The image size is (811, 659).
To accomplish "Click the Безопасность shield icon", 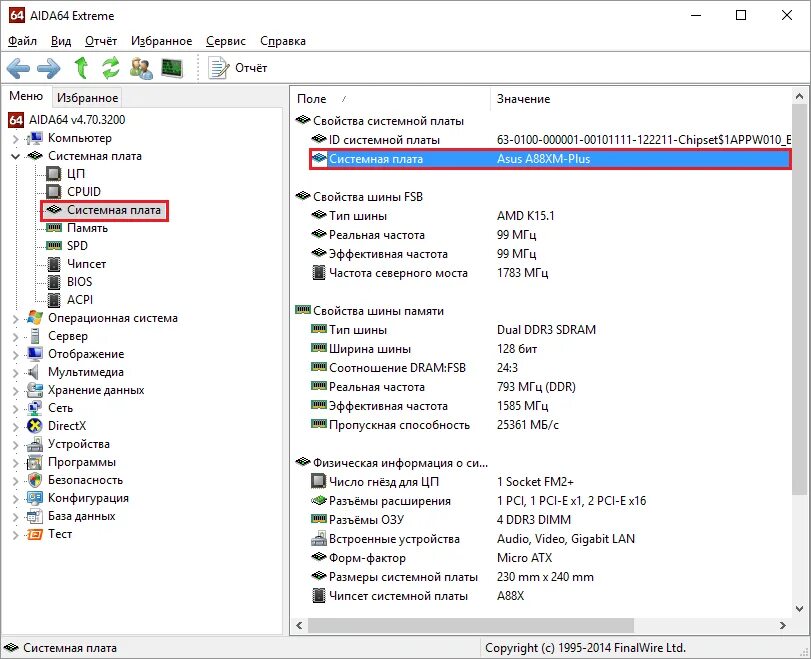I will click(35, 480).
